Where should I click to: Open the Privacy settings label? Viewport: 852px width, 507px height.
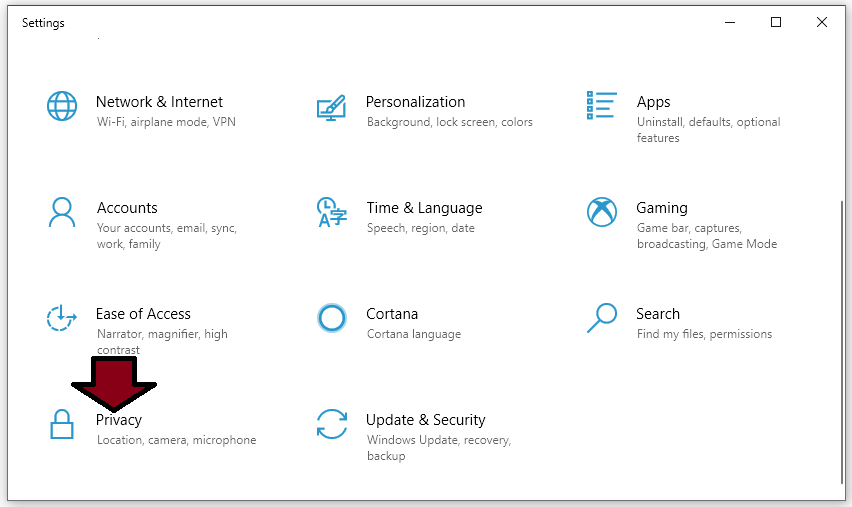119,420
